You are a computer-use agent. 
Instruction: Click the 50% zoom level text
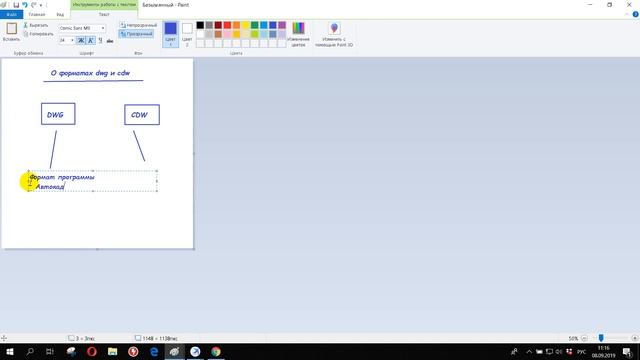pos(573,338)
